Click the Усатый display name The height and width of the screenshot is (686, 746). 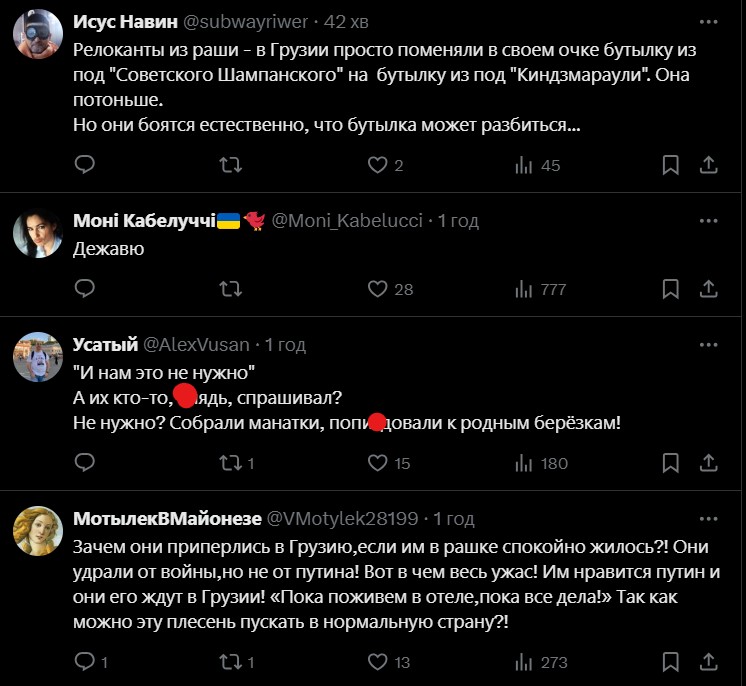(x=105, y=344)
